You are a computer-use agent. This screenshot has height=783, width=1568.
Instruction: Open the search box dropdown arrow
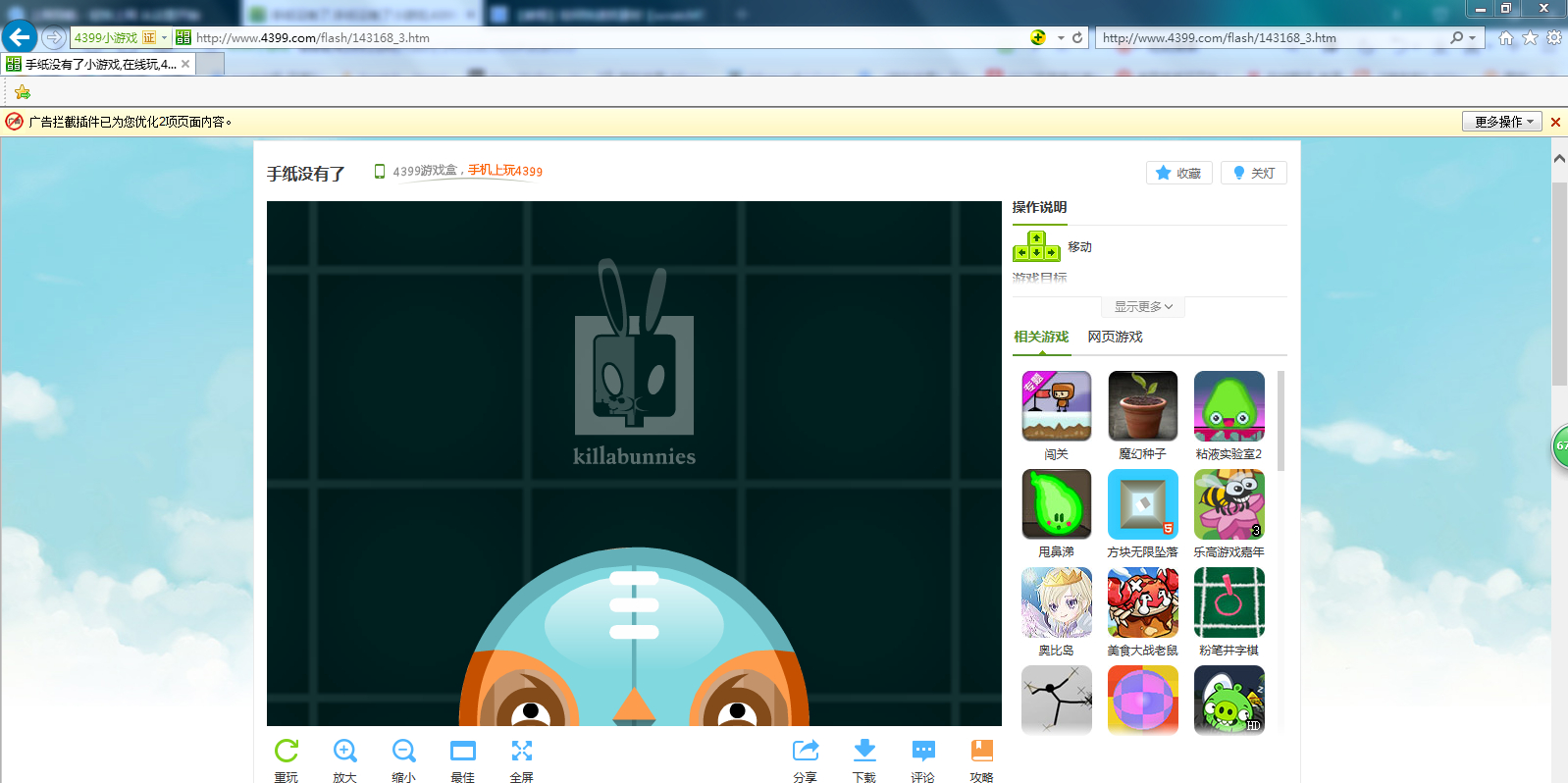tap(1473, 37)
